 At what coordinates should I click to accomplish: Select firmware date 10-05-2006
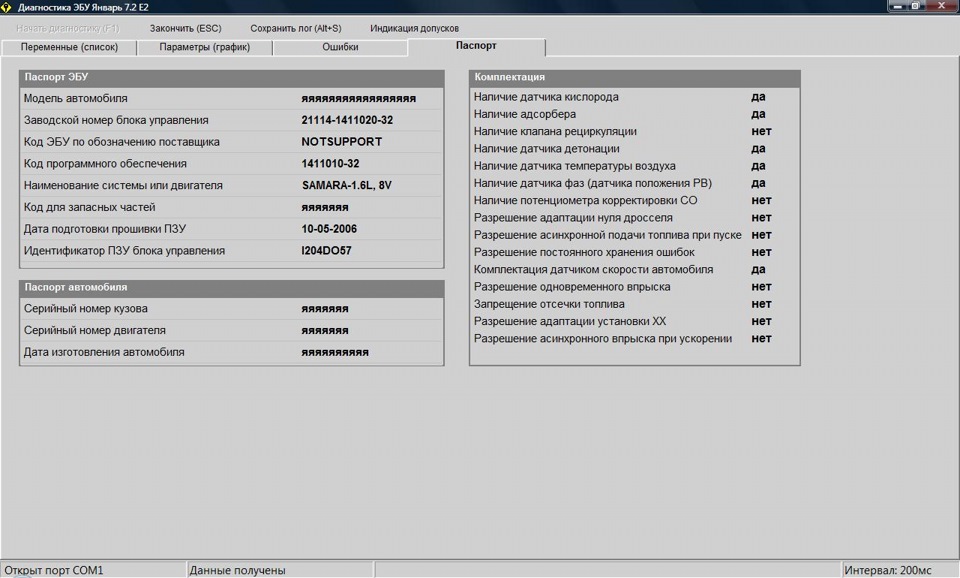(329, 229)
